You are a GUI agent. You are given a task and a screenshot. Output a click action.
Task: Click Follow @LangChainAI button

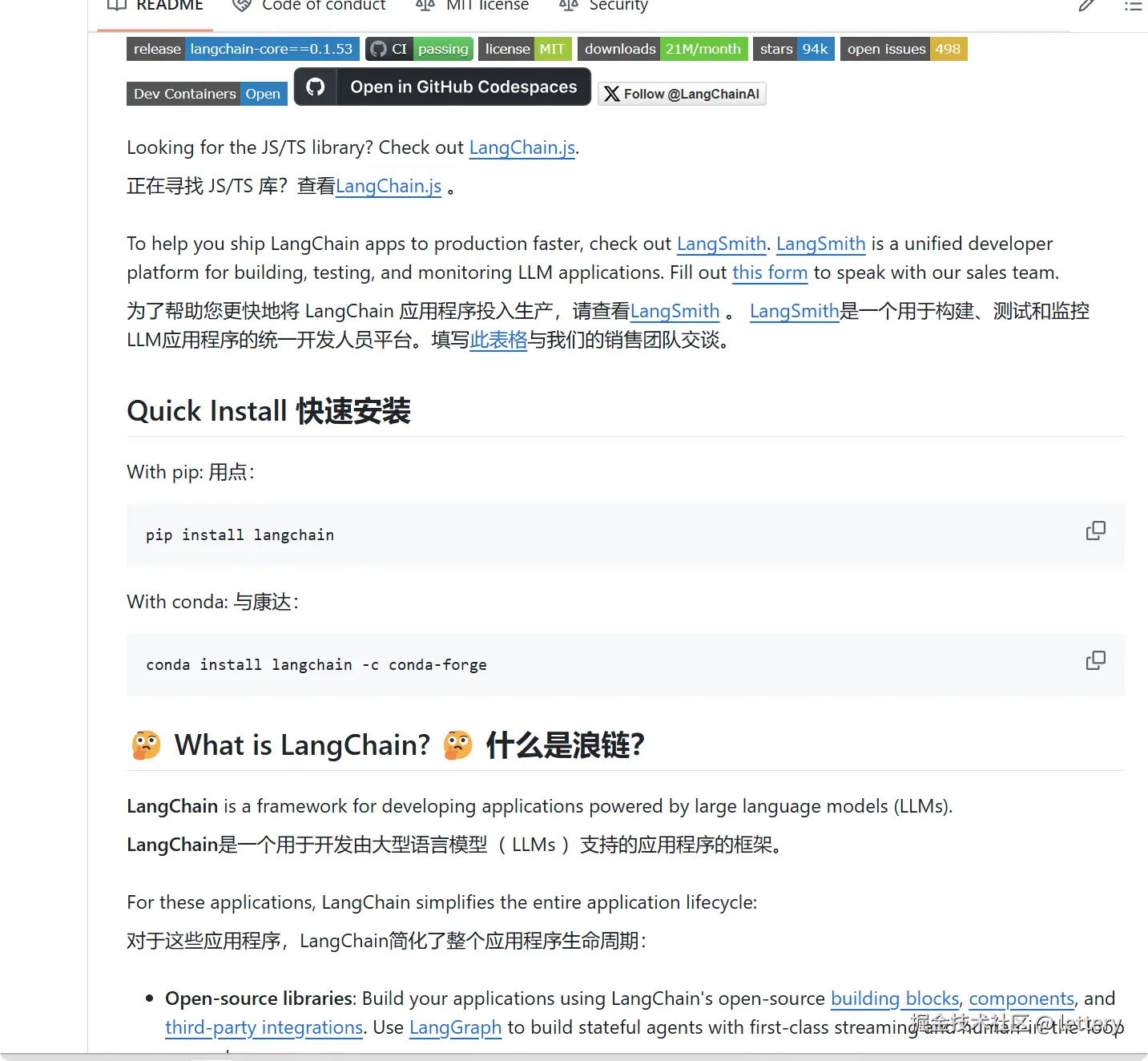click(682, 94)
